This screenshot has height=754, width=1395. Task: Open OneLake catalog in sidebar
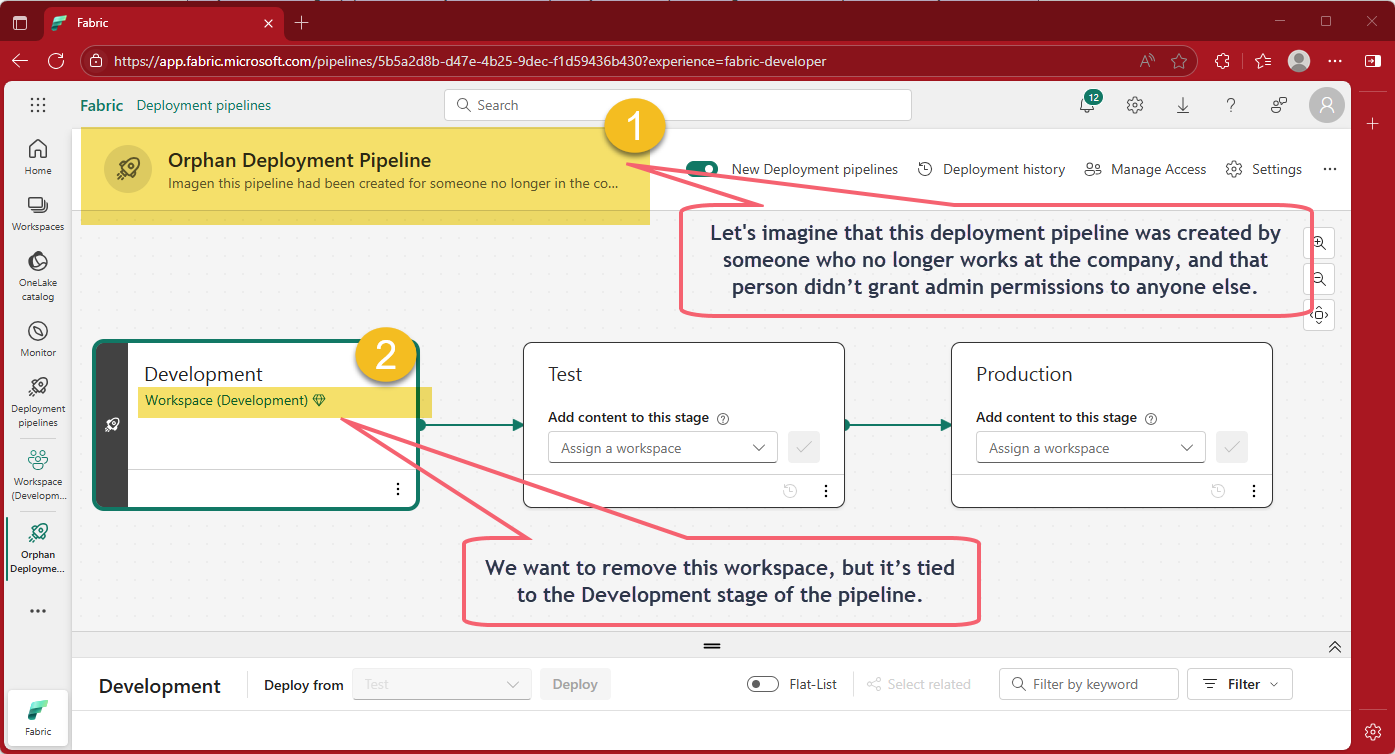38,275
